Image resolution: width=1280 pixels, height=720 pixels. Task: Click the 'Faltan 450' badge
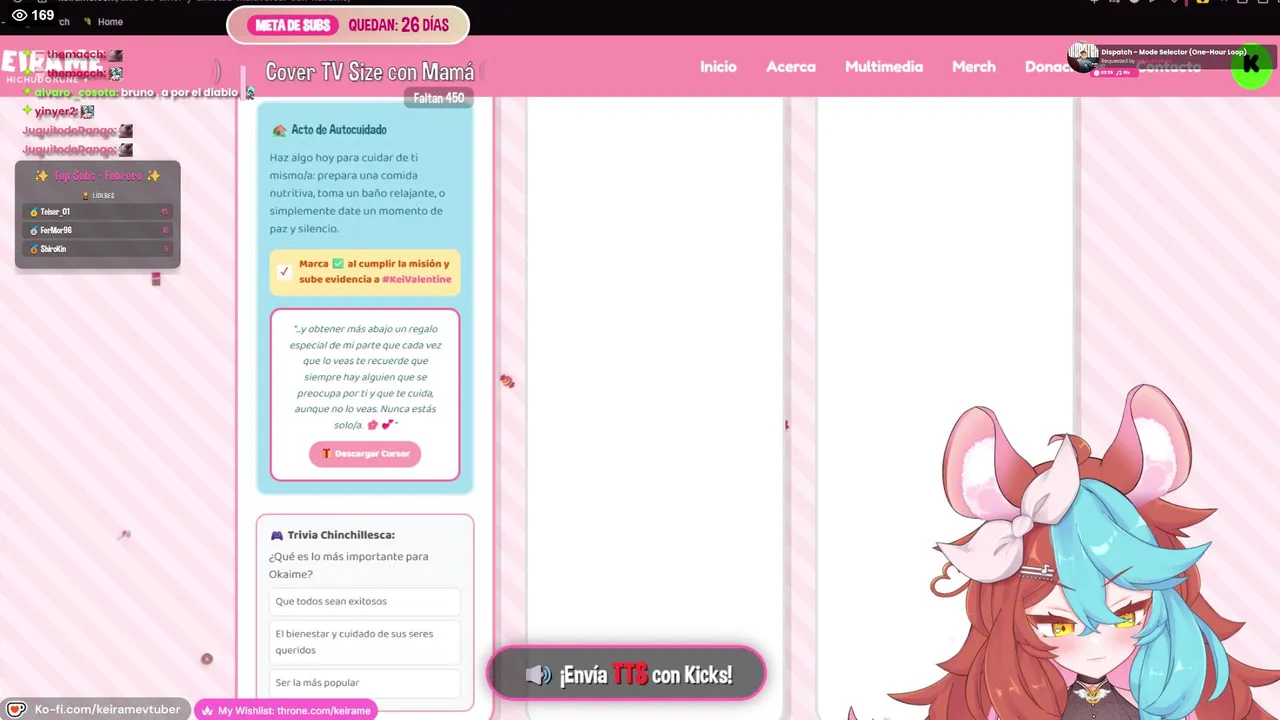pos(438,98)
